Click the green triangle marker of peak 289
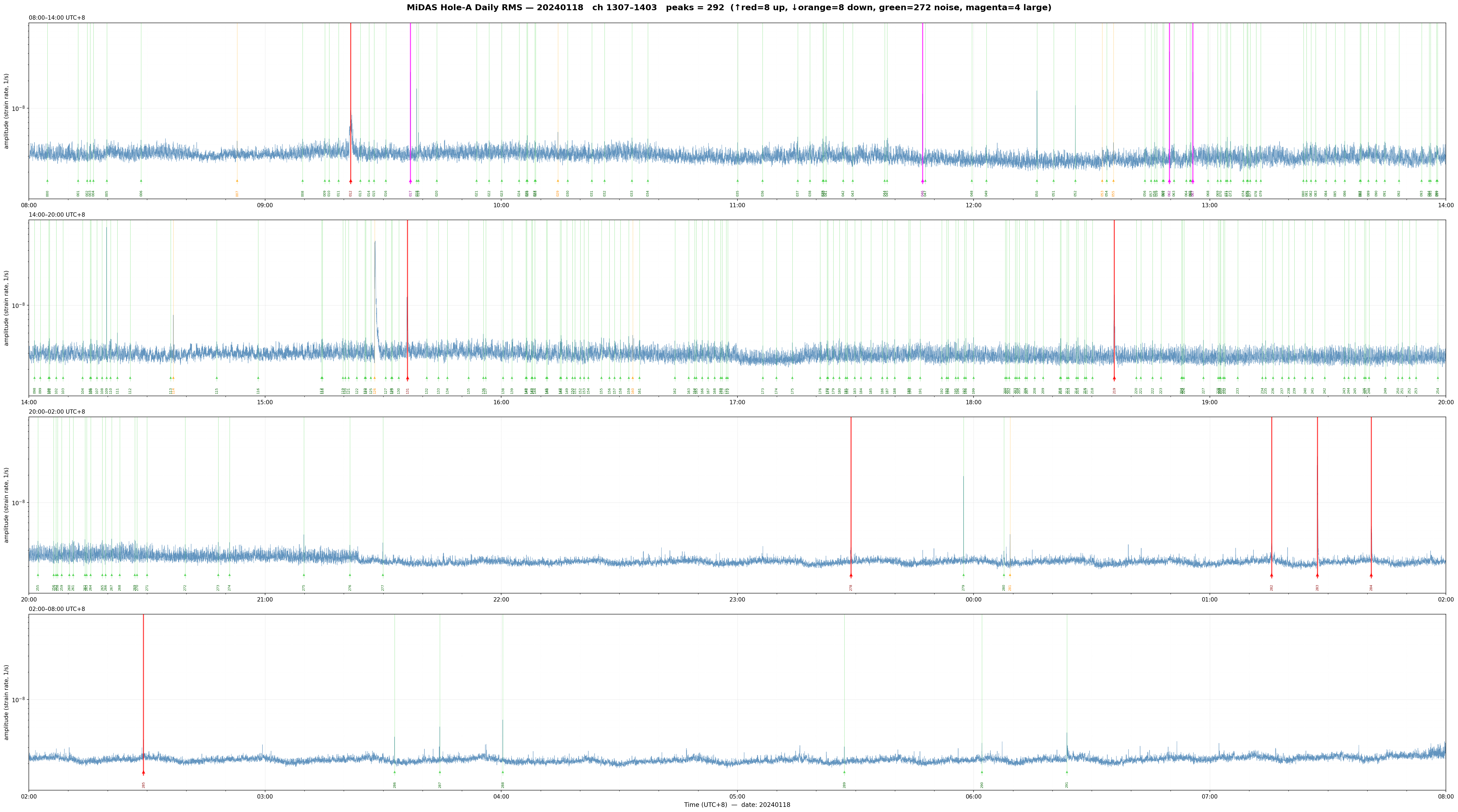 [844, 772]
